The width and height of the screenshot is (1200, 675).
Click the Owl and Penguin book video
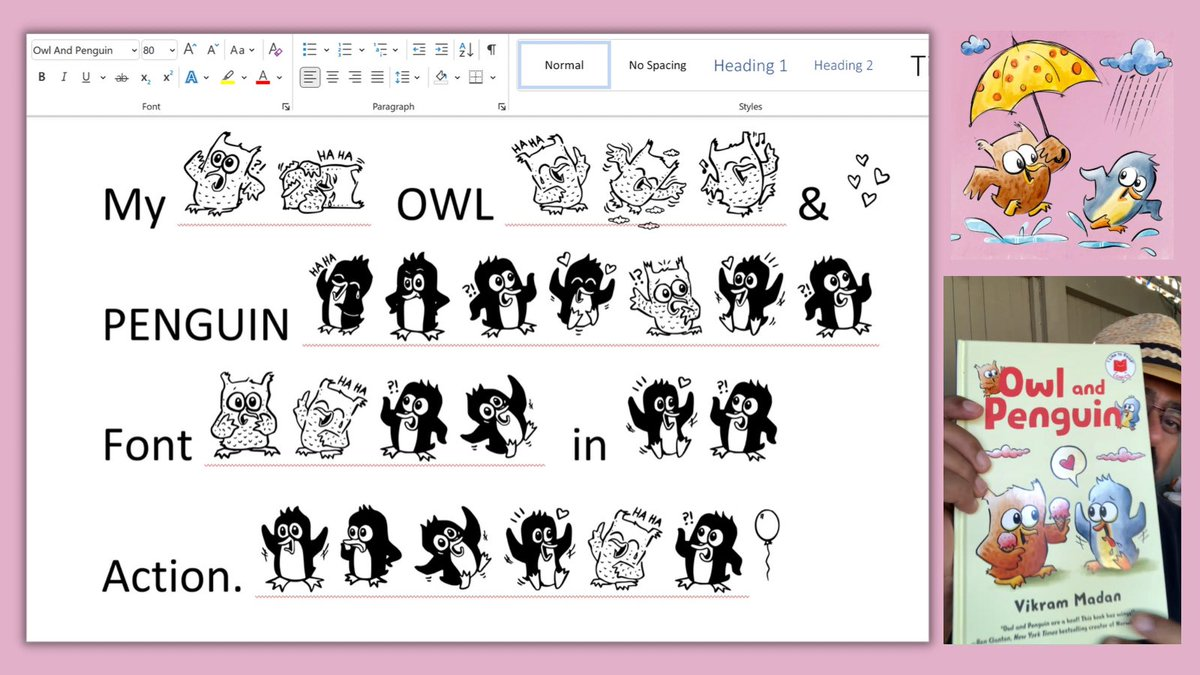pos(1062,459)
